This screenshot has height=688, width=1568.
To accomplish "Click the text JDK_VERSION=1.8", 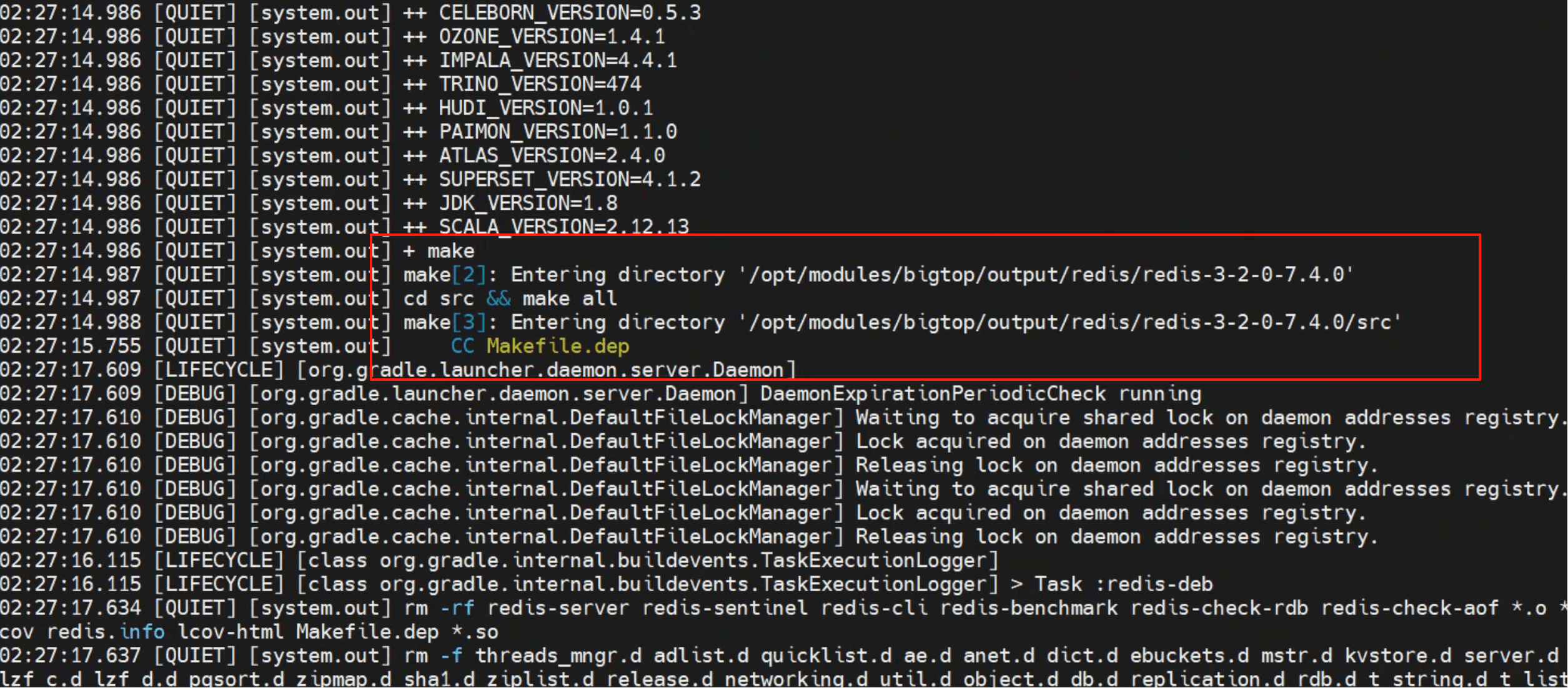I will click(x=528, y=203).
